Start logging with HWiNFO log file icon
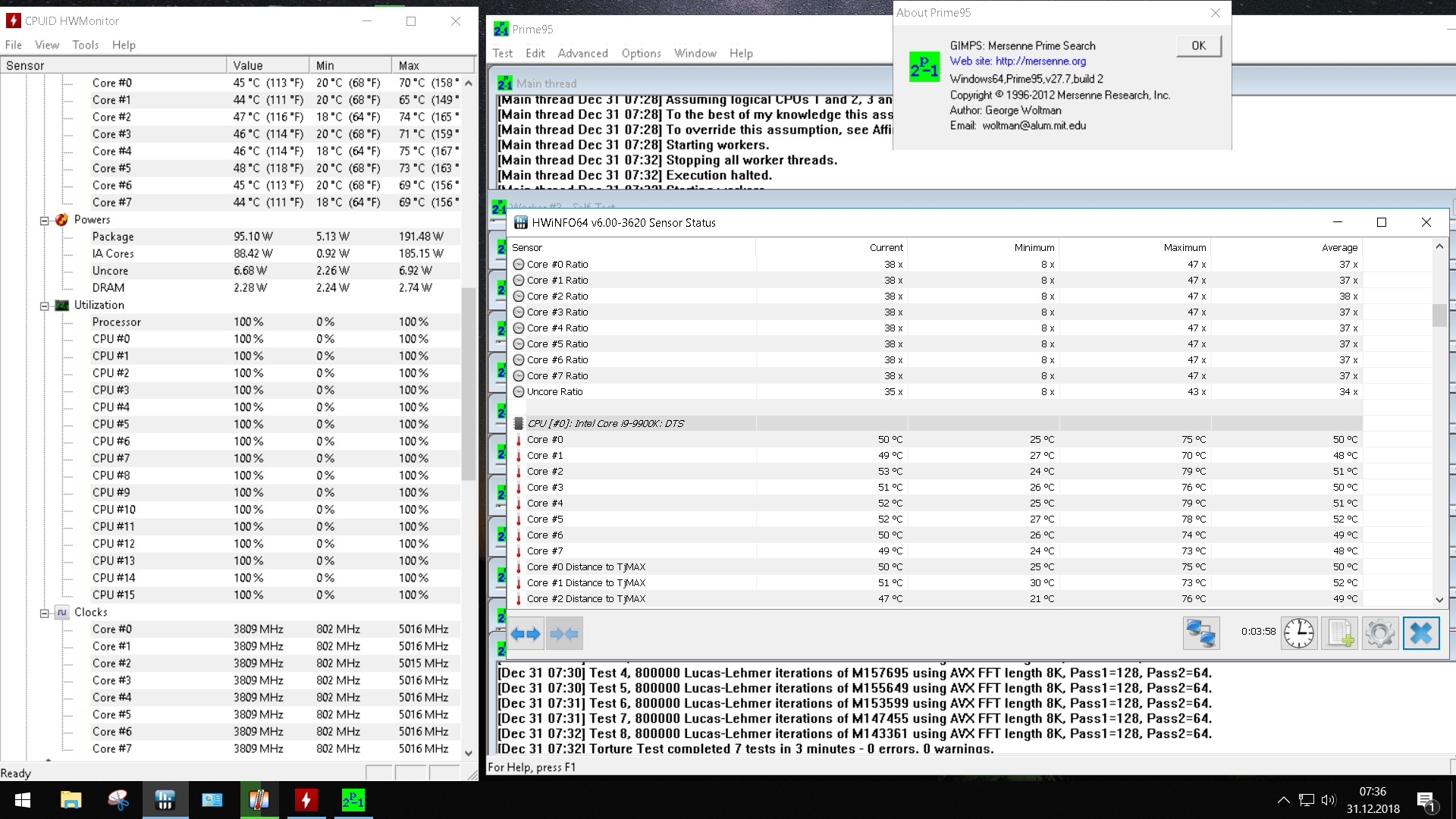Screen dimensions: 1456x819 tap(1339, 633)
